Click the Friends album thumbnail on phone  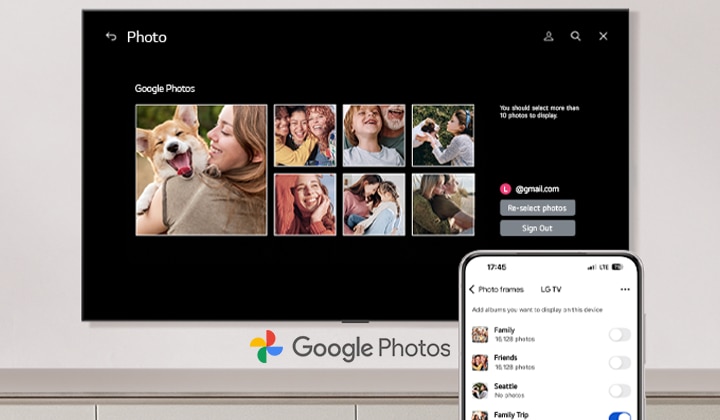point(480,363)
